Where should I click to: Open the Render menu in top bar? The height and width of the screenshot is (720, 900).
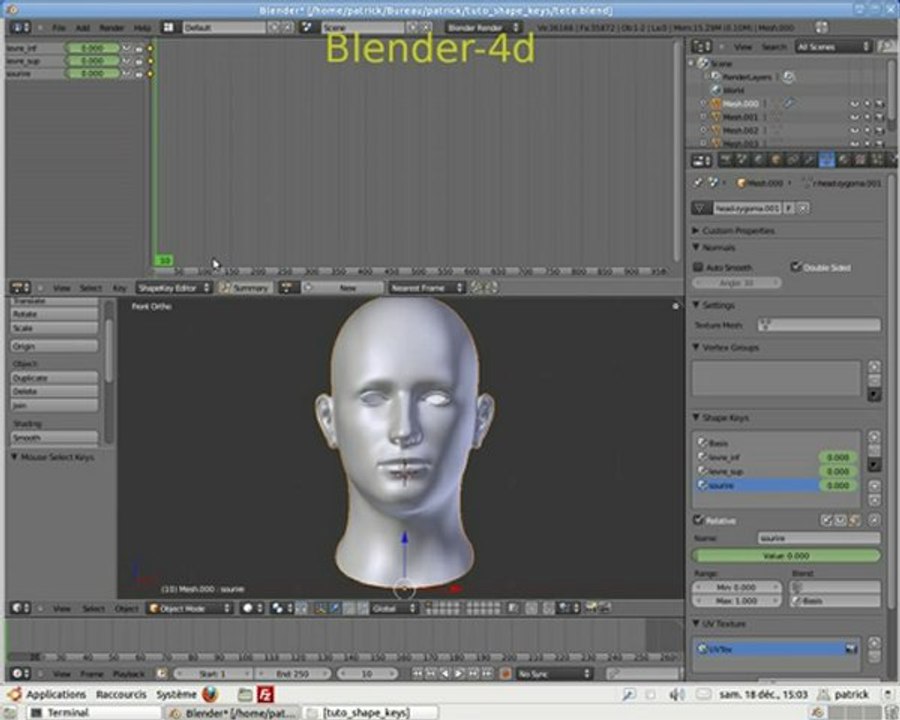coord(112,28)
